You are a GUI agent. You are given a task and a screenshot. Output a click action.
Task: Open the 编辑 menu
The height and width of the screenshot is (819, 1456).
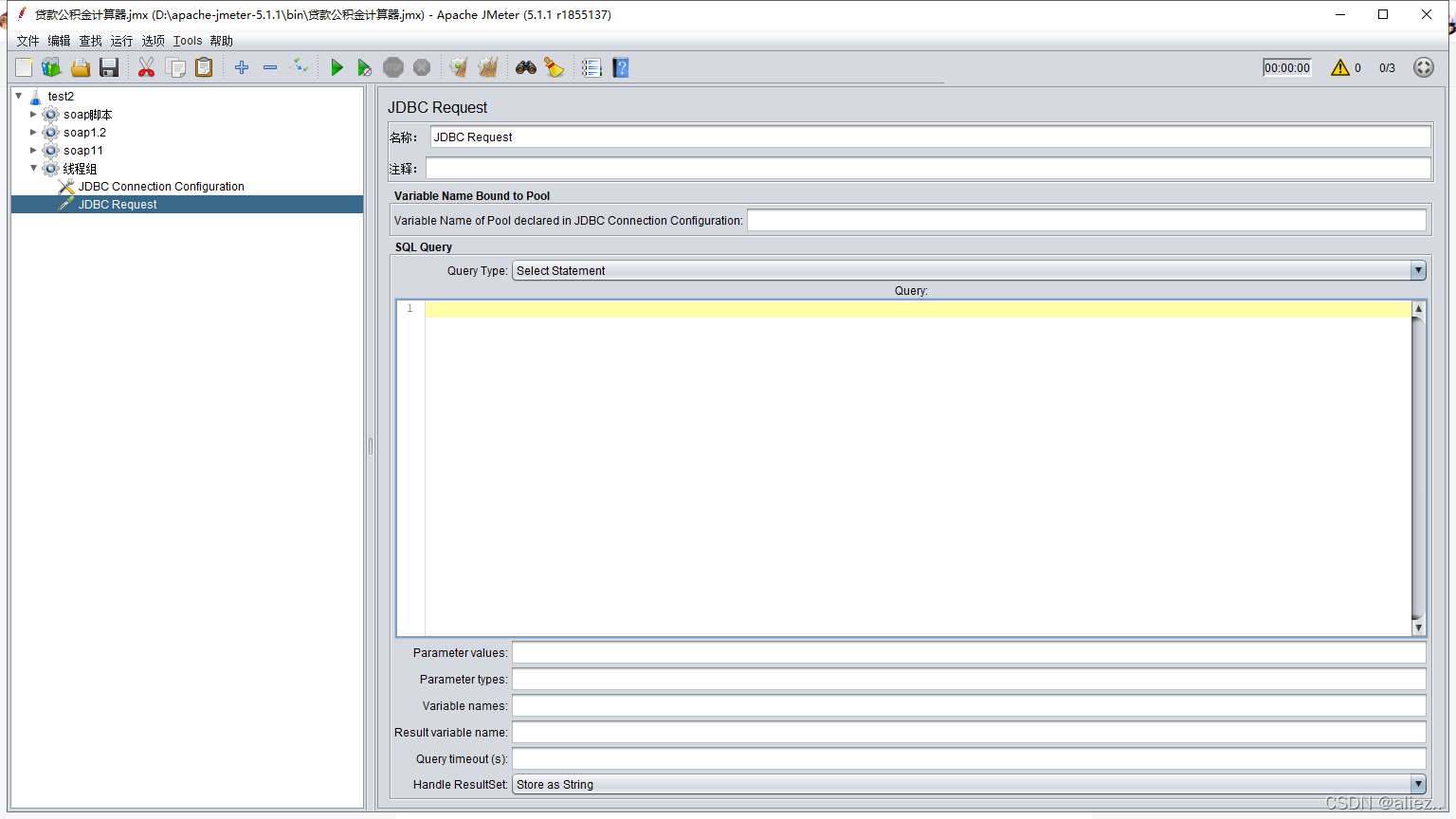(x=59, y=41)
